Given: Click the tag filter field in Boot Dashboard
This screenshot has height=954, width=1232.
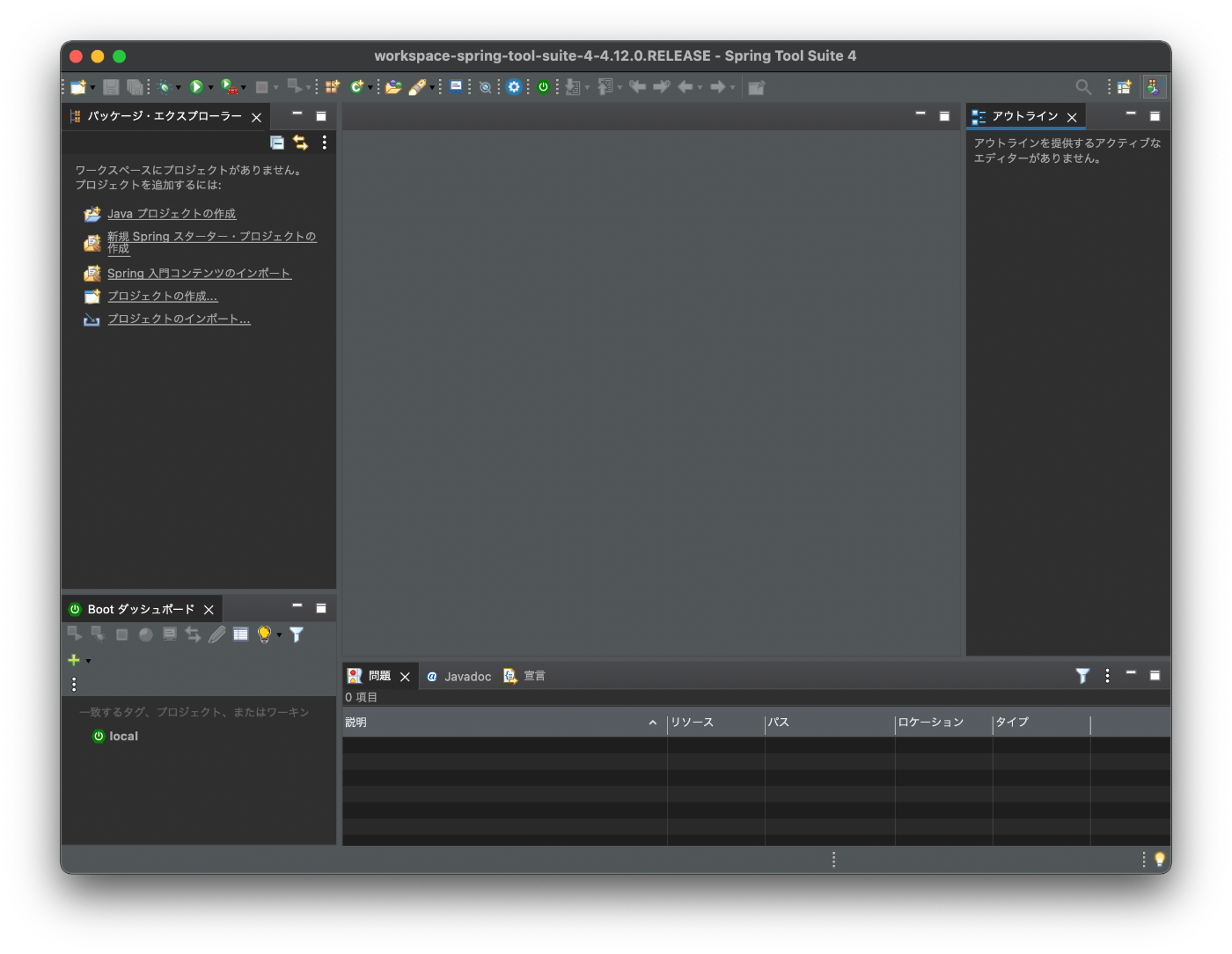Looking at the screenshot, I should click(199, 712).
